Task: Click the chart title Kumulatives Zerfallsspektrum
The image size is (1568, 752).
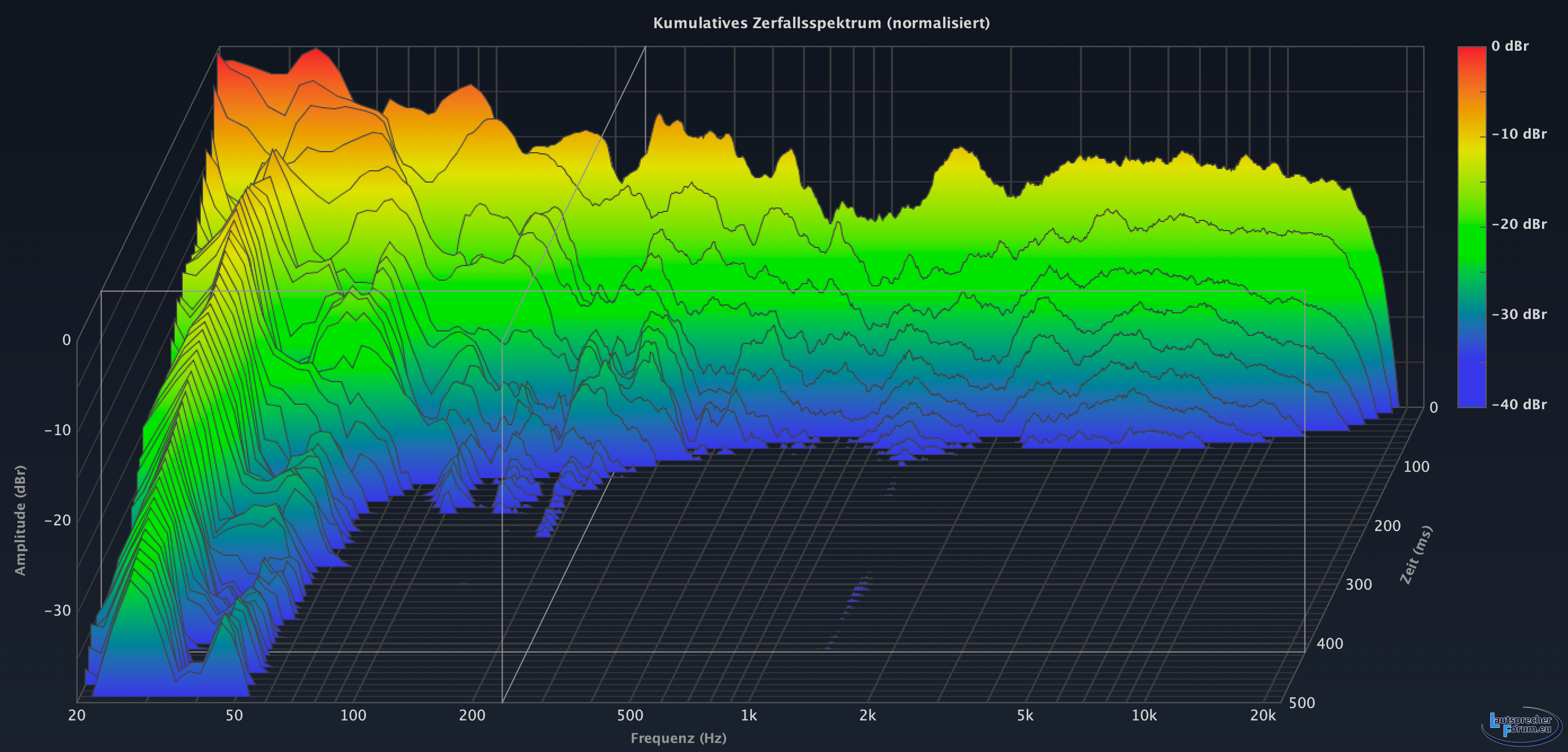Action: click(821, 23)
